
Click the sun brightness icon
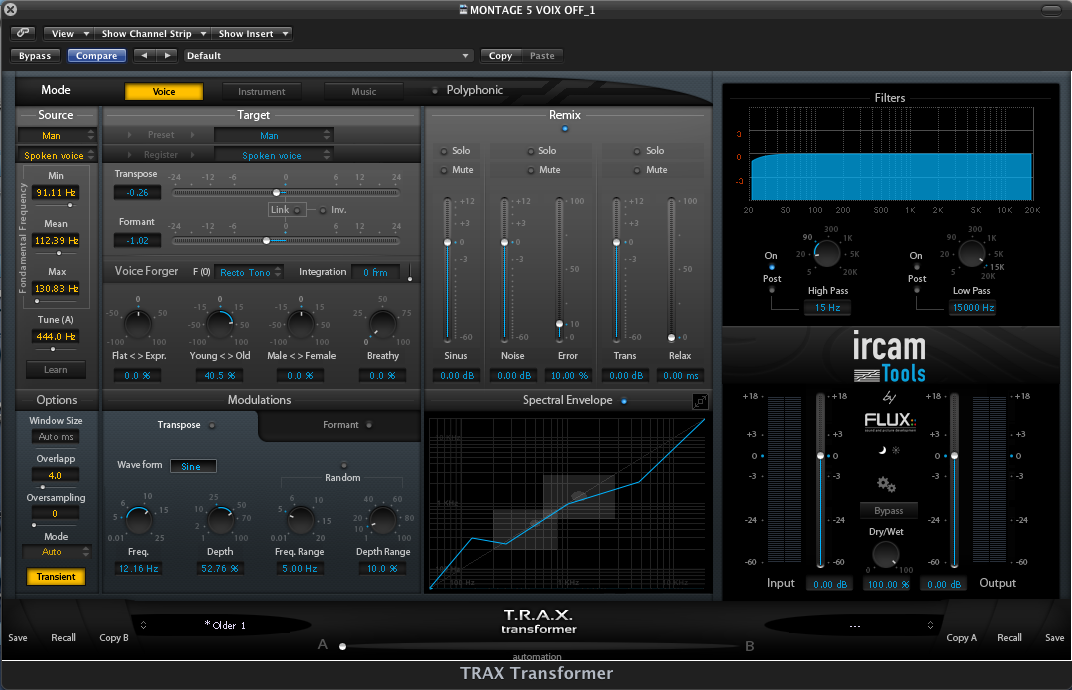click(x=896, y=450)
